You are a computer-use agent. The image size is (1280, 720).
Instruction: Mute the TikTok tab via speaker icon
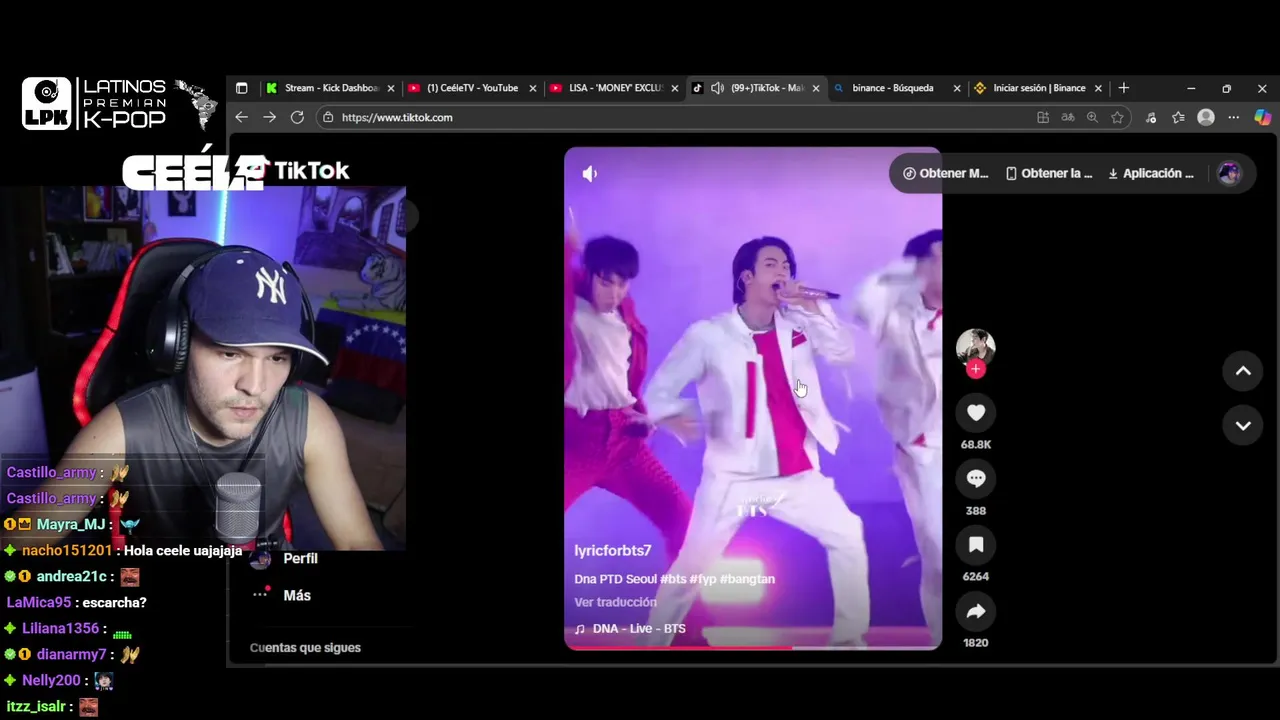pos(717,88)
